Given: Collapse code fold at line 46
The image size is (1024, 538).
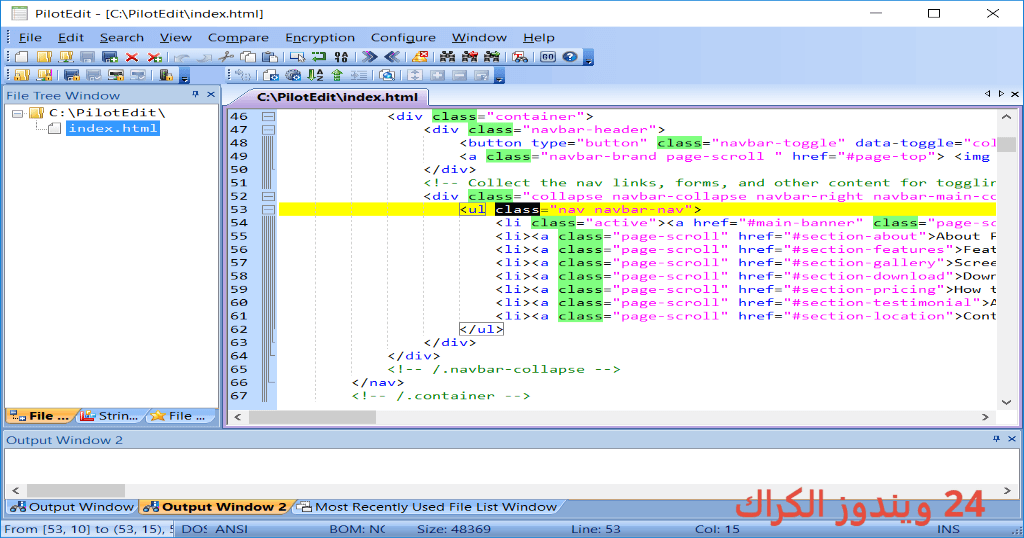Looking at the screenshot, I should click(268, 116).
